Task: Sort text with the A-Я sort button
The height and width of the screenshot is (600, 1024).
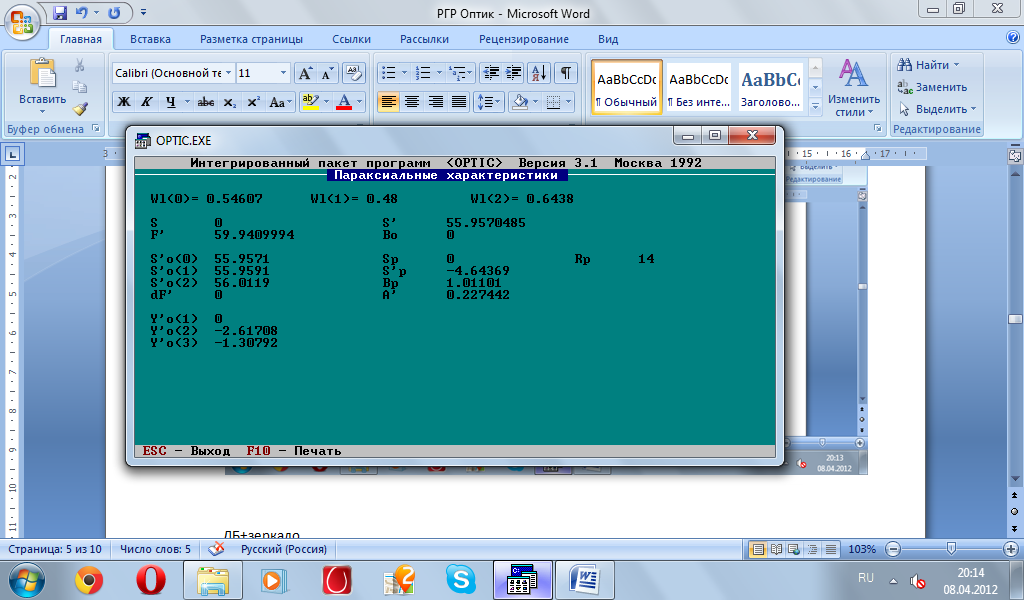Action: [539, 73]
